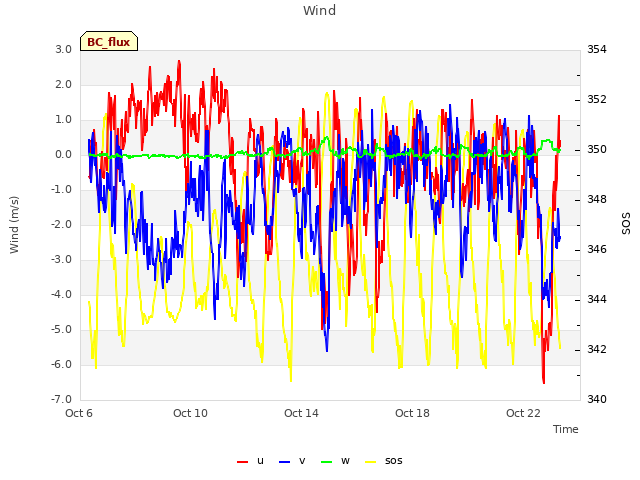This screenshot has height=480, width=640.
Task: Click the green w legend swatch
Action: pos(327,462)
